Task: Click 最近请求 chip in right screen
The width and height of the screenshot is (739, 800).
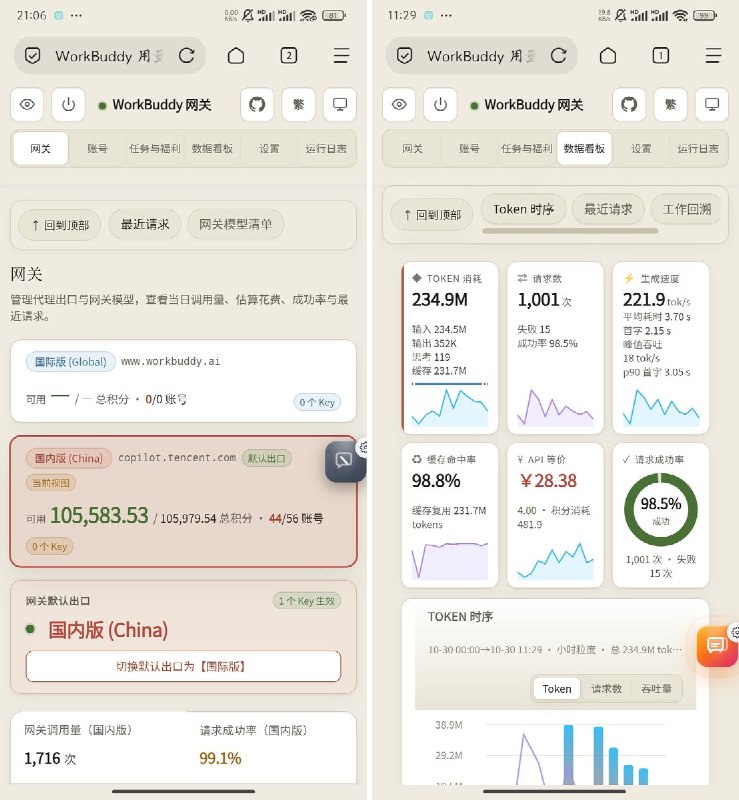Action: (608, 209)
